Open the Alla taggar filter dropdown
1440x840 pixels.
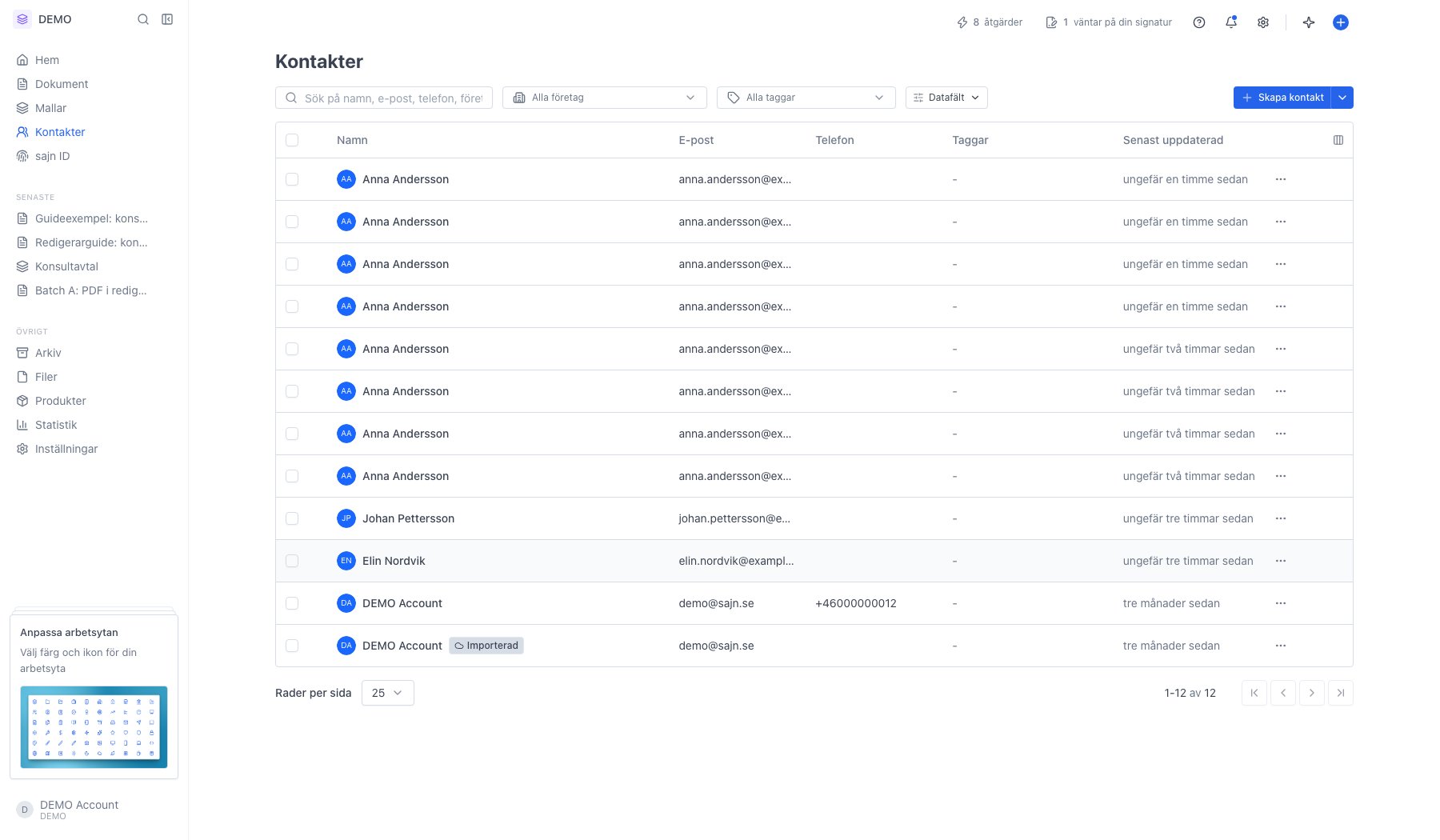coord(806,98)
